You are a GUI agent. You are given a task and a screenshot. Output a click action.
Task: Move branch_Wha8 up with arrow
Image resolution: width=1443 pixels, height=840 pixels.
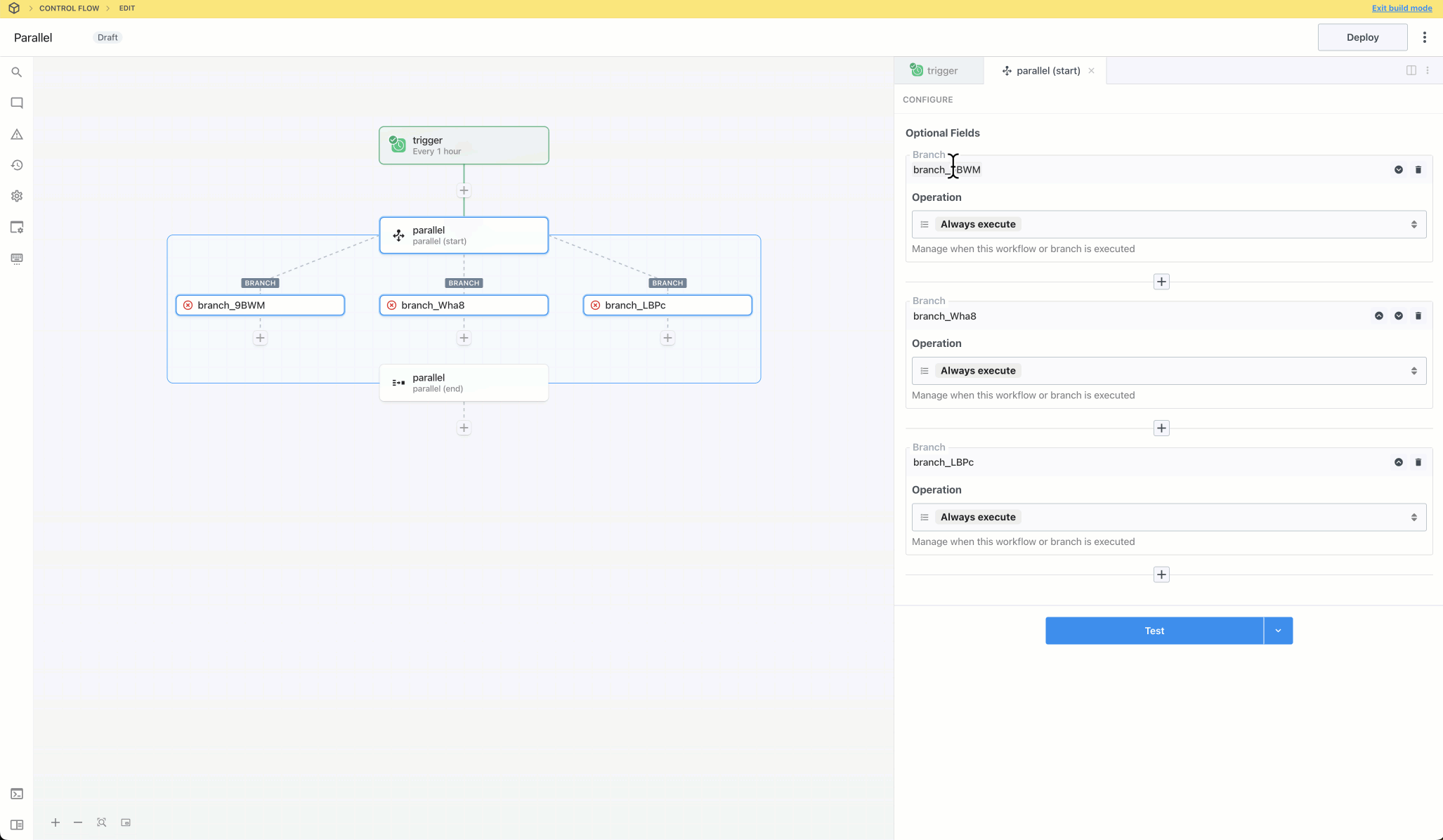click(x=1378, y=316)
